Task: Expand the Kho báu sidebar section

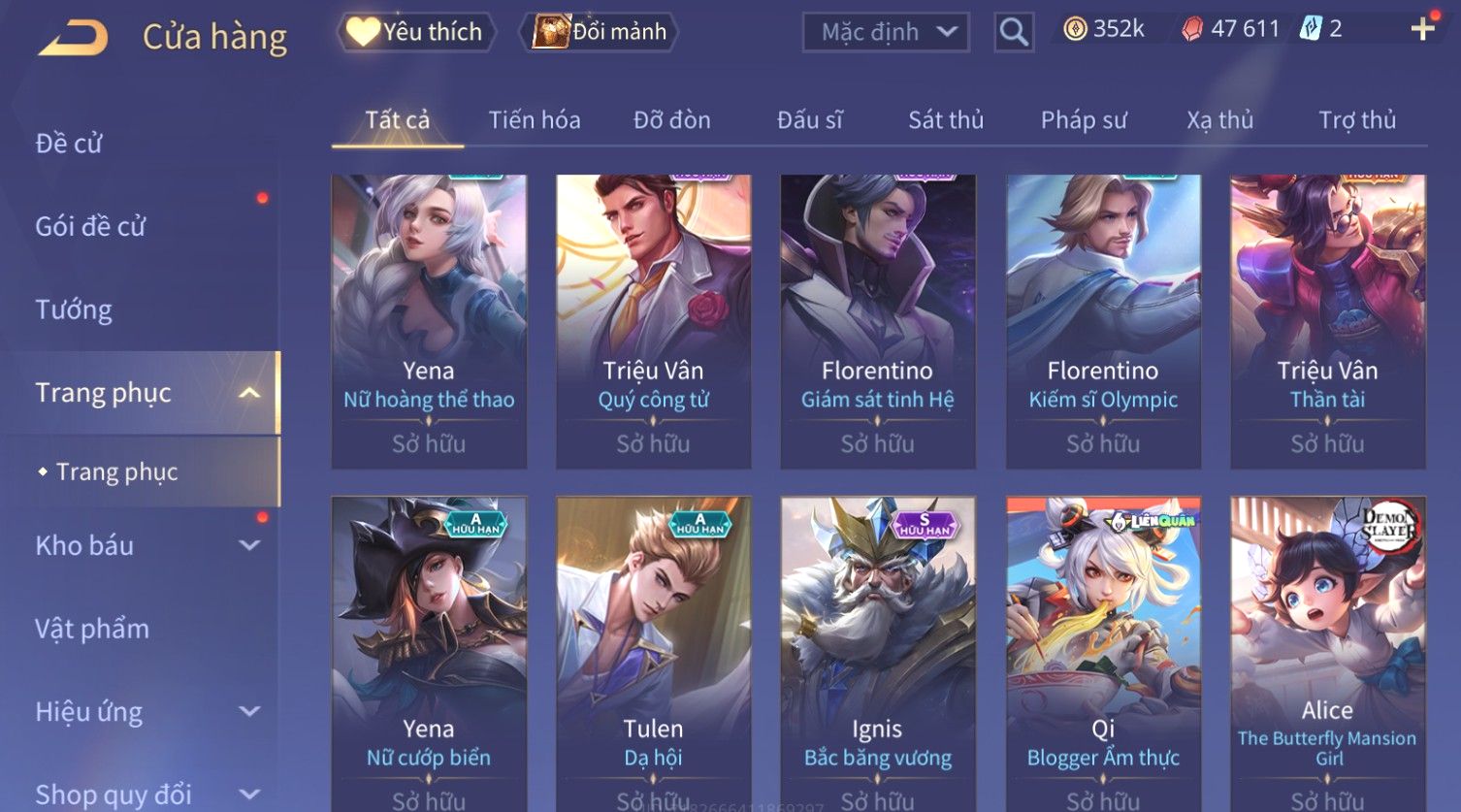Action: coord(249,545)
